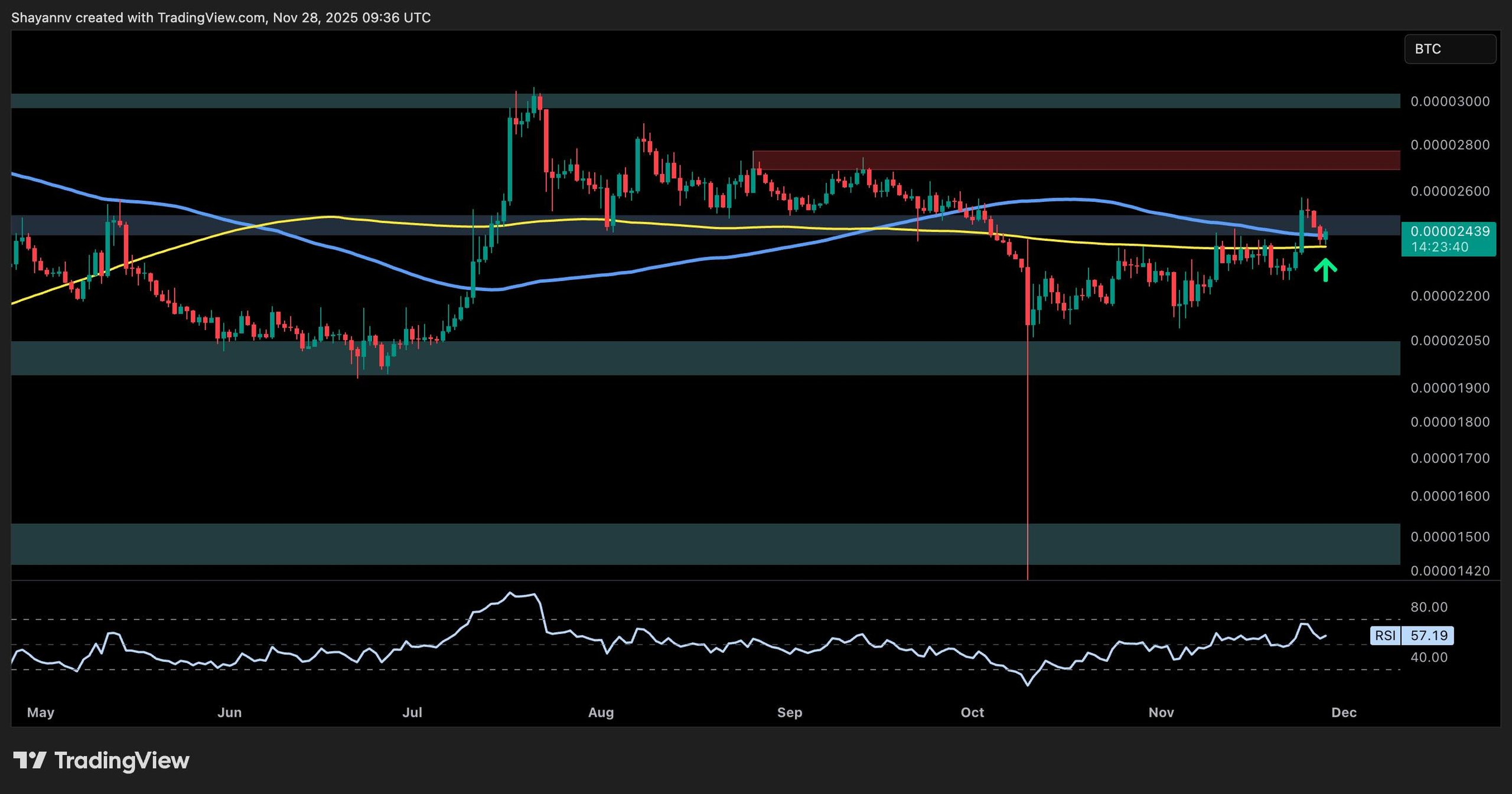Click the countdown timer 14:23:40
The height and width of the screenshot is (794, 1512).
click(x=1439, y=247)
